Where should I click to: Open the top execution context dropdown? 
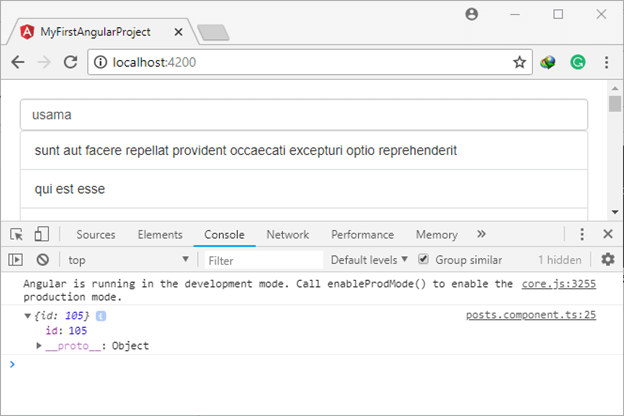(128, 260)
